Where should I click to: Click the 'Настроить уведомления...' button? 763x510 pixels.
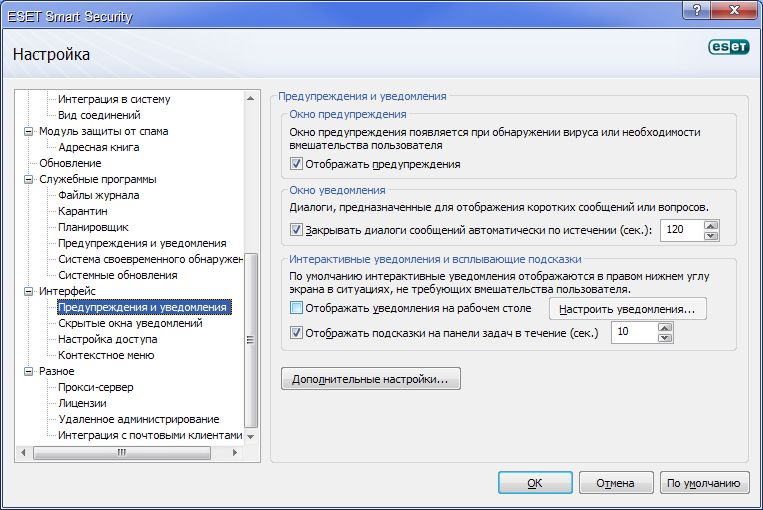(x=628, y=309)
